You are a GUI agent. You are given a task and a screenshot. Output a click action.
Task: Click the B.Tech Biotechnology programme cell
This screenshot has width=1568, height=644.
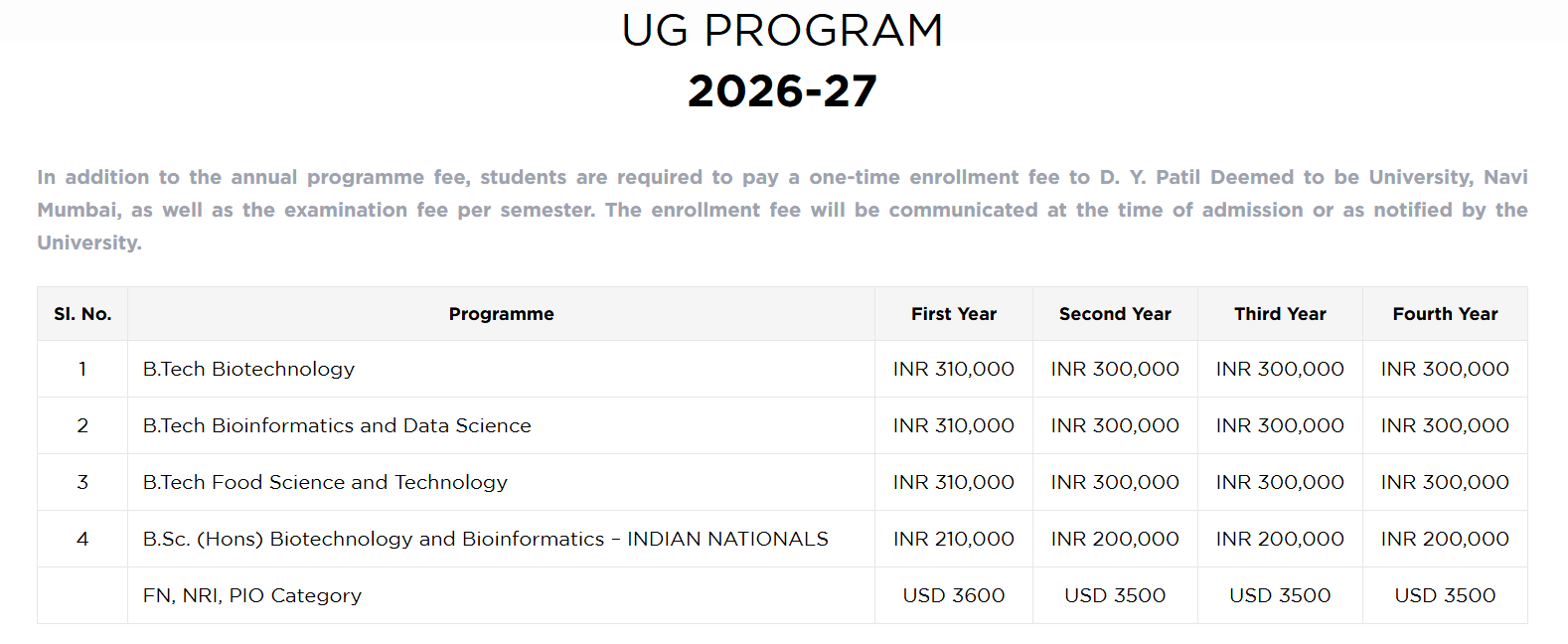(248, 369)
